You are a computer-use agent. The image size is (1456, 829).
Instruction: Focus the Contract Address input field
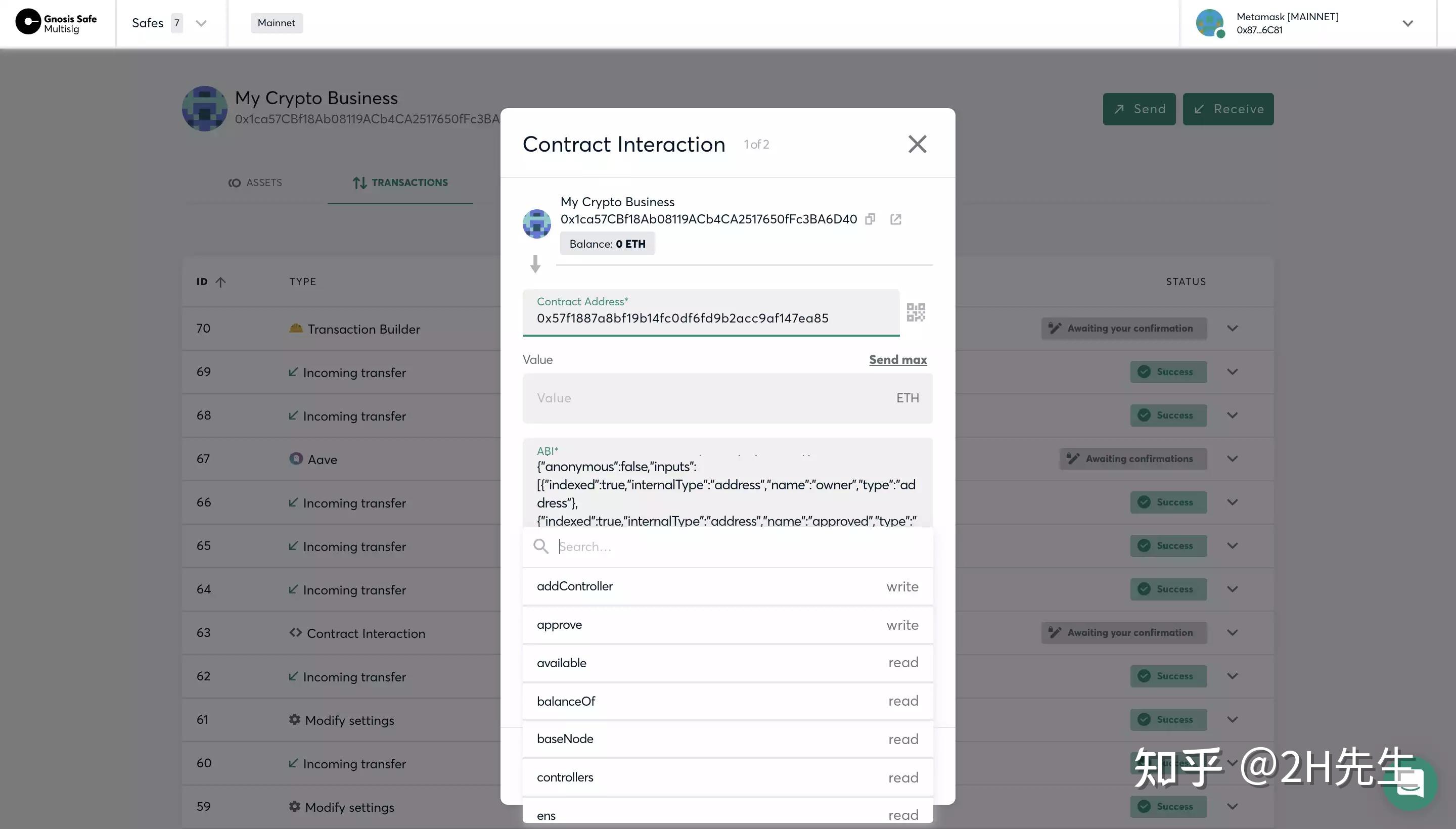710,318
